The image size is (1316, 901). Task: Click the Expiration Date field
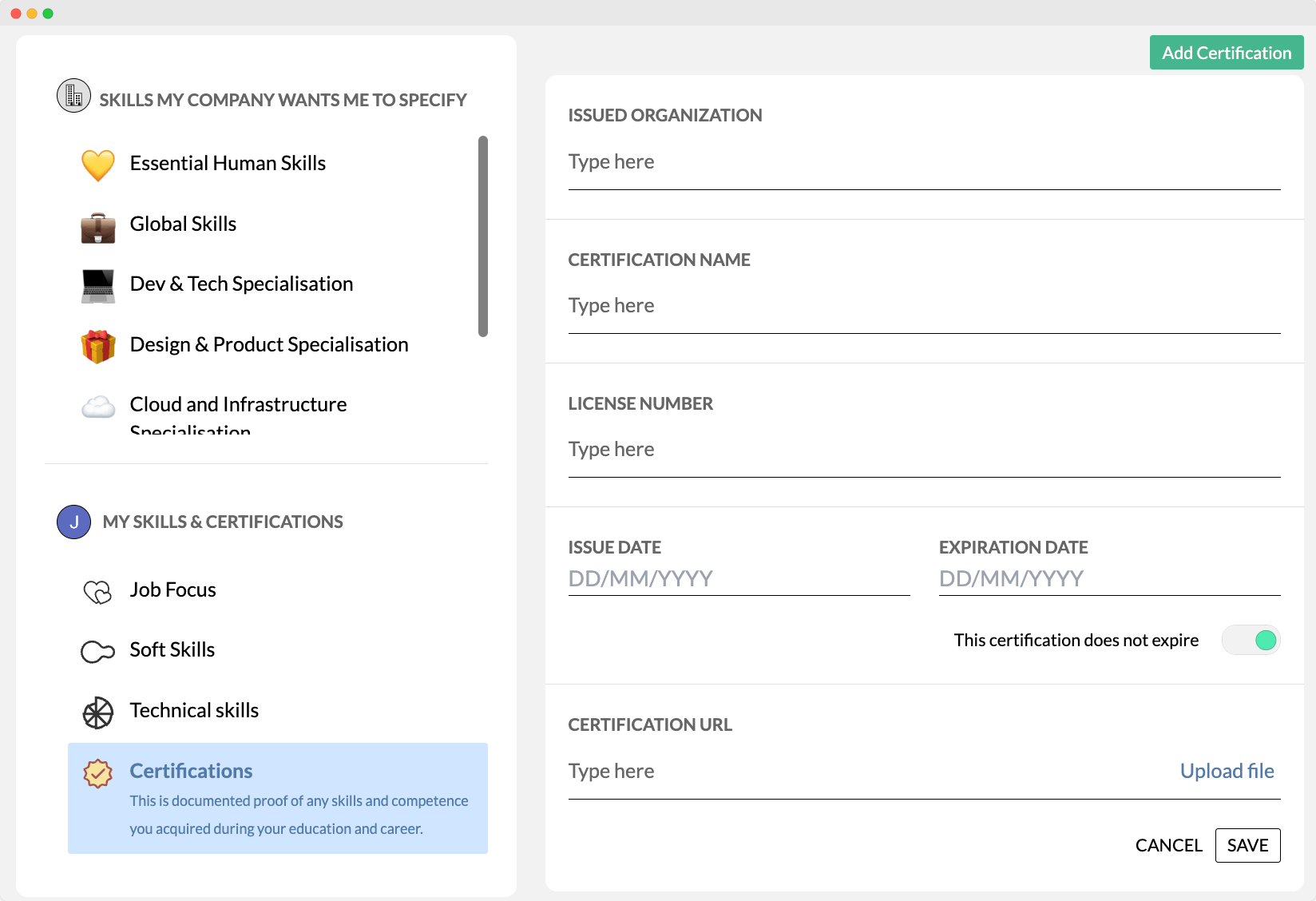coord(1109,578)
